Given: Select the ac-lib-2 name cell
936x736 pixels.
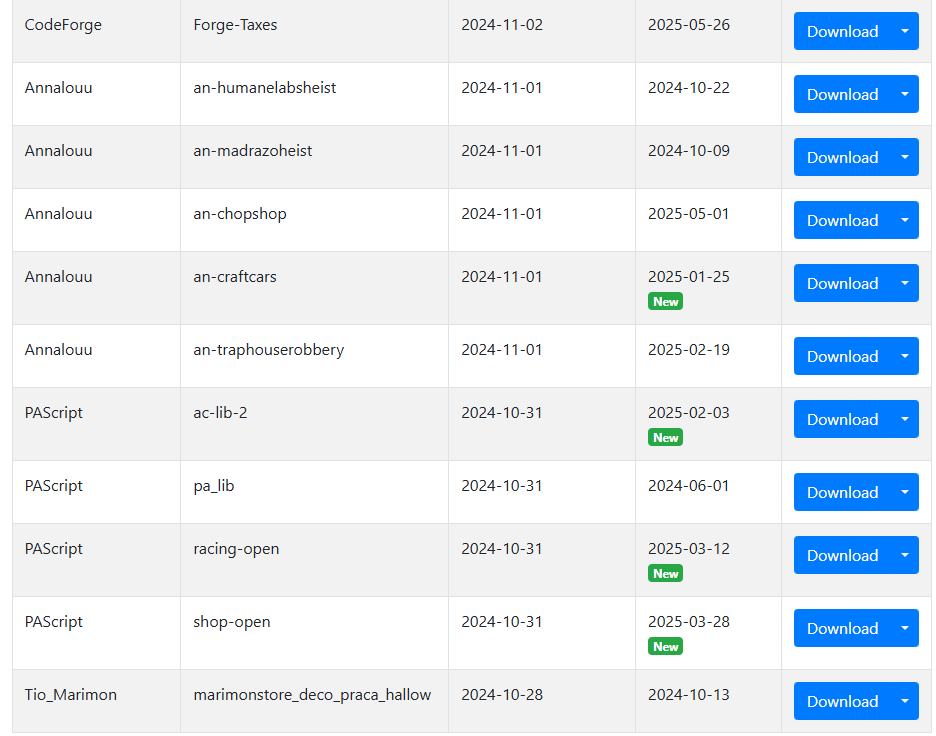Looking at the screenshot, I should tap(315, 424).
